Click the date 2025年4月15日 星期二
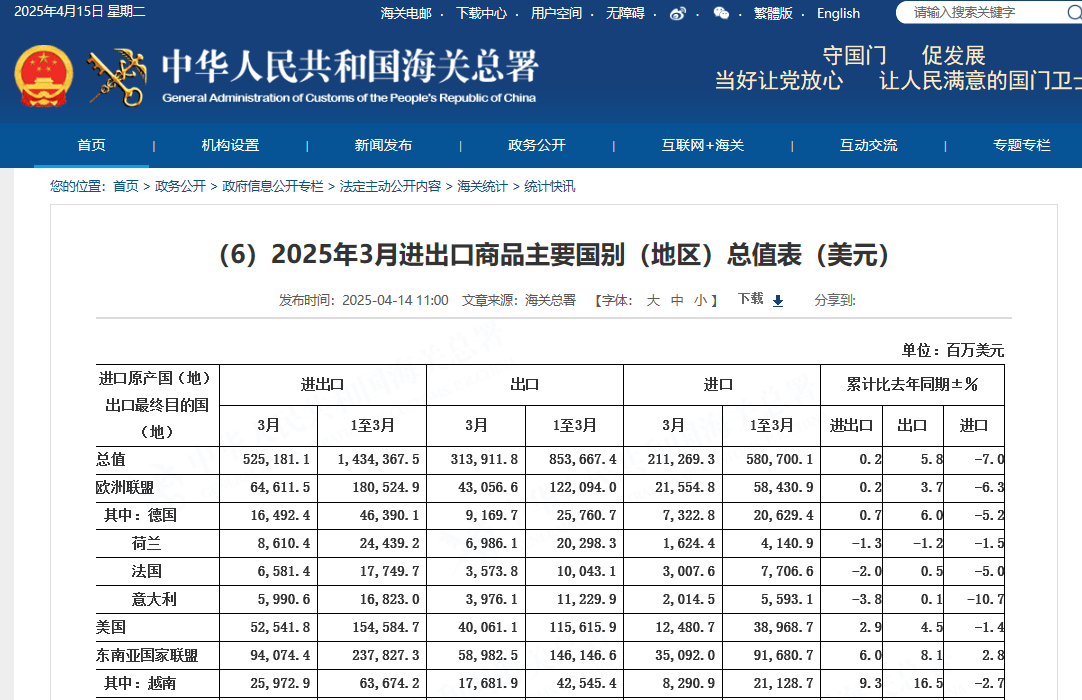The width and height of the screenshot is (1082, 700). (x=80, y=12)
